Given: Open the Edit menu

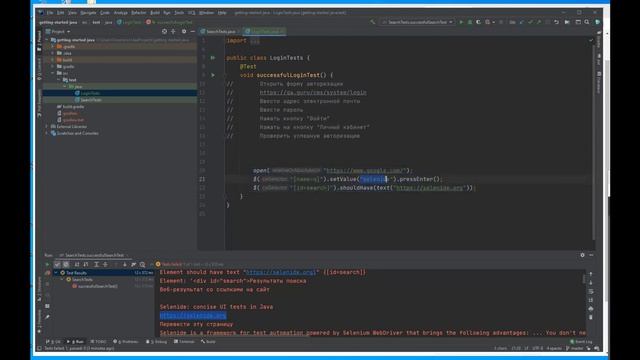Looking at the screenshot, I should (60, 13).
